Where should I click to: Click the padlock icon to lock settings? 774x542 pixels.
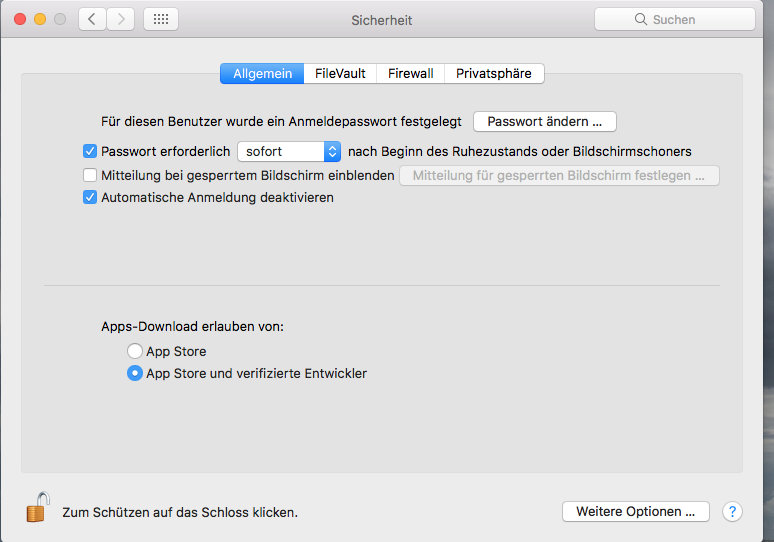[x=37, y=508]
